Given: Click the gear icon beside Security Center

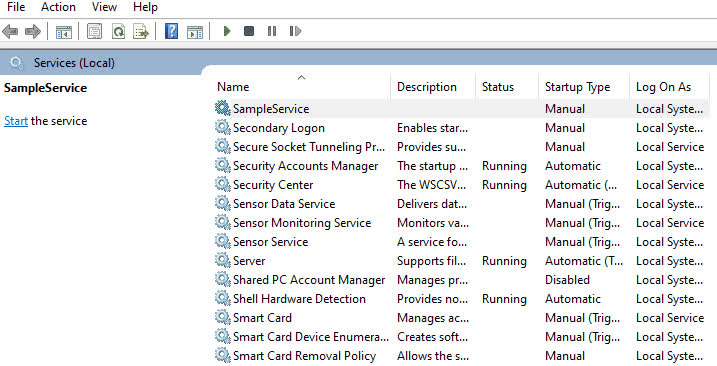Looking at the screenshot, I should click(223, 184).
